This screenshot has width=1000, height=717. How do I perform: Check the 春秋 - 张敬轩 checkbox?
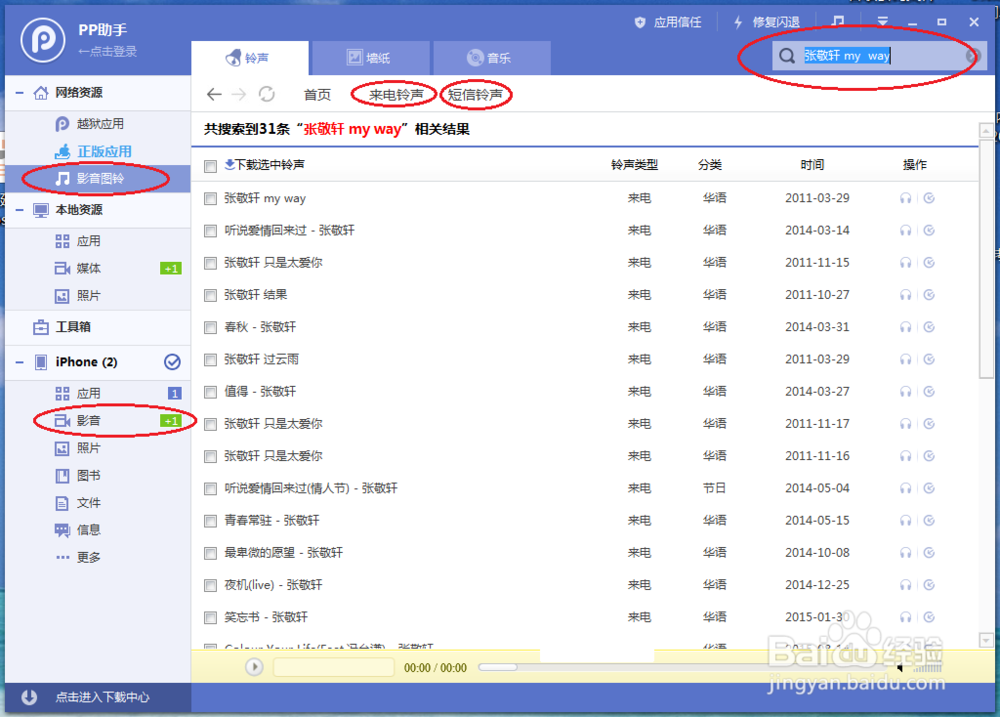tap(210, 328)
